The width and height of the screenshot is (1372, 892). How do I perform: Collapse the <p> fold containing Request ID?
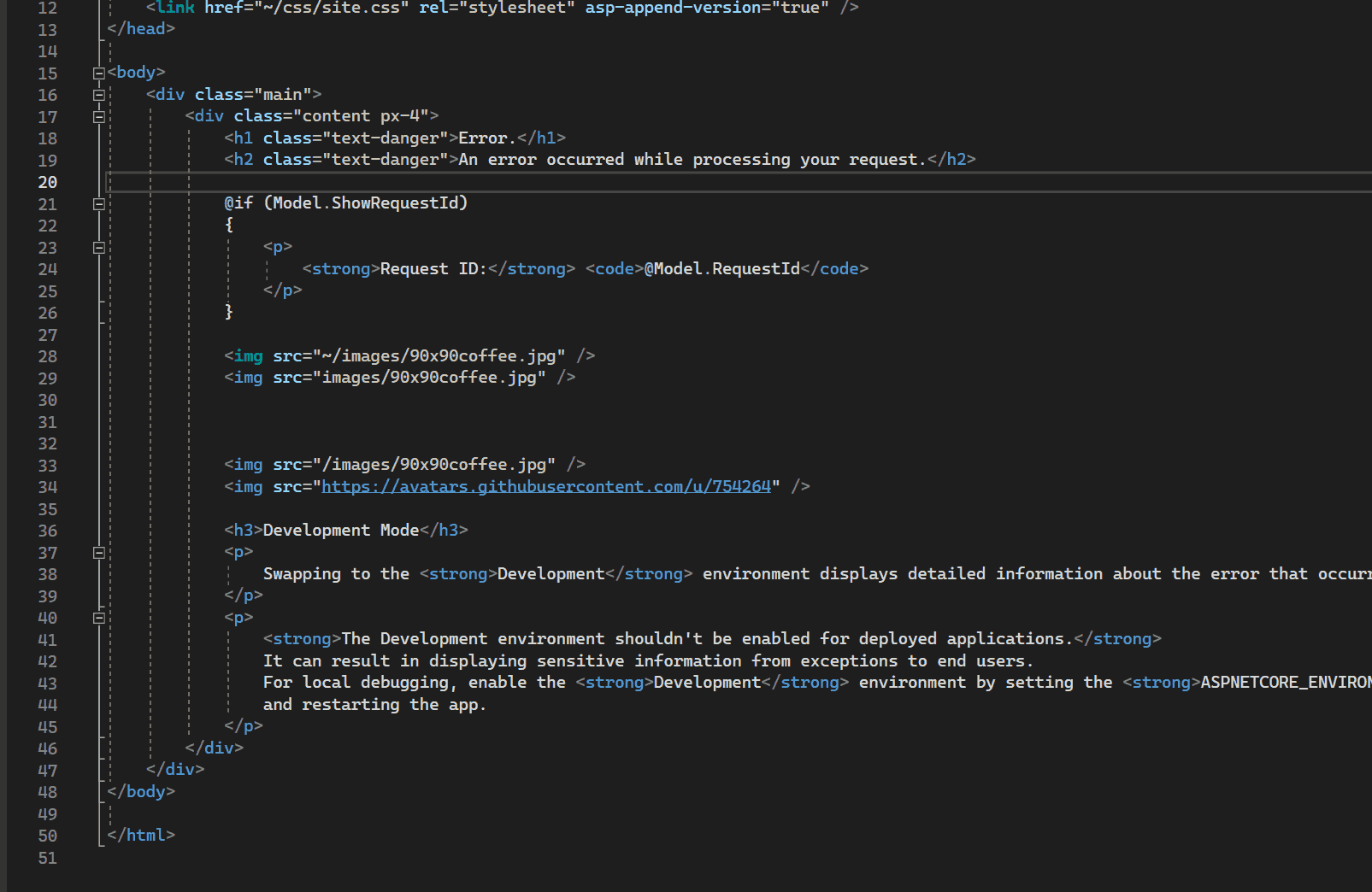tap(98, 248)
